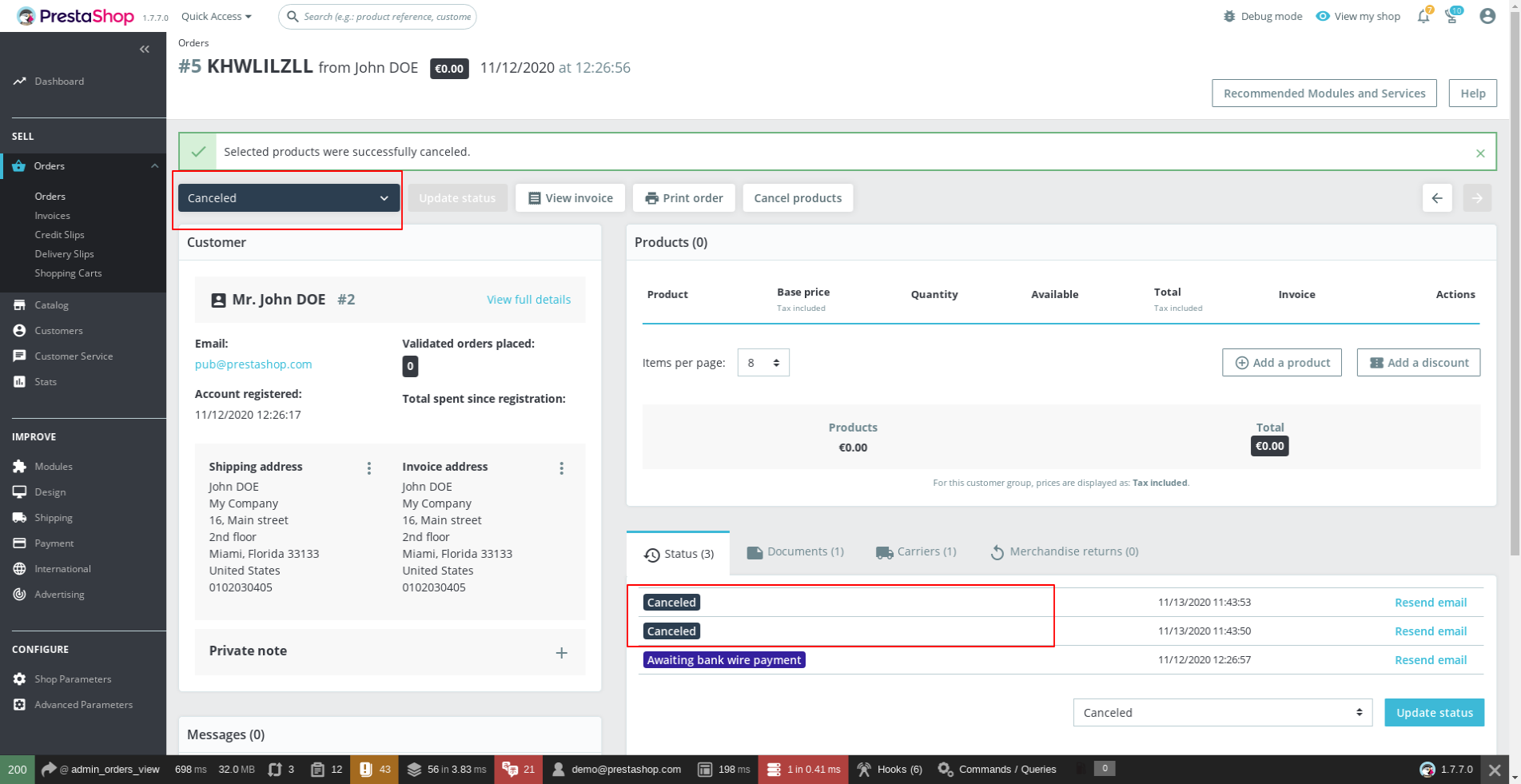Open Customer Service from the sidebar
The width and height of the screenshot is (1521, 784).
tap(73, 356)
